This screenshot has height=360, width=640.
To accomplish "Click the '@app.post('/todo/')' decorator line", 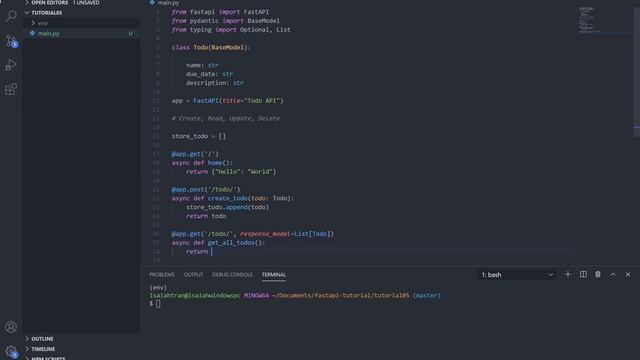I will 206,189.
